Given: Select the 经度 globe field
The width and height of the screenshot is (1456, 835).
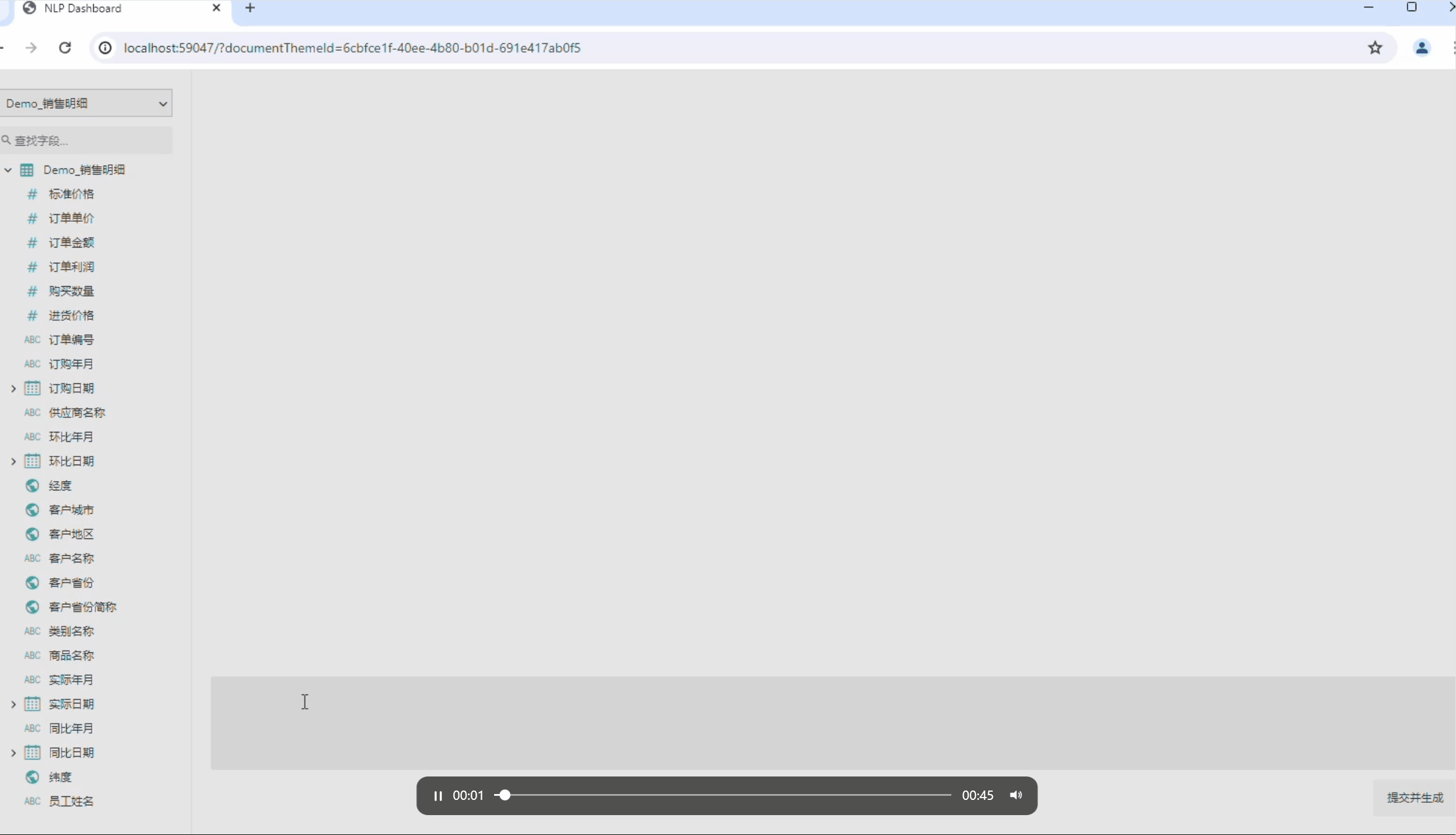Looking at the screenshot, I should 60,486.
